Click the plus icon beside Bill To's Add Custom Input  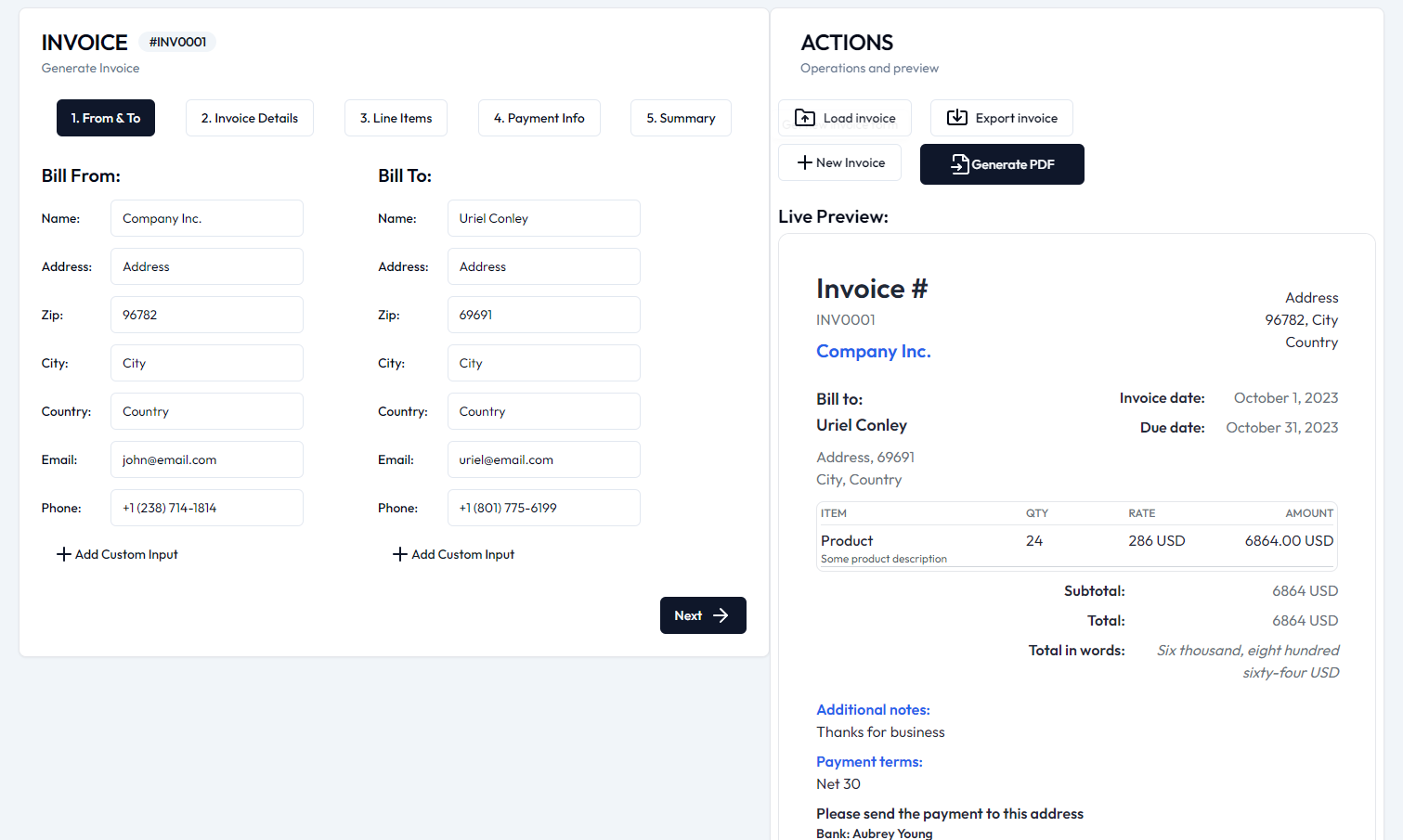tap(397, 554)
